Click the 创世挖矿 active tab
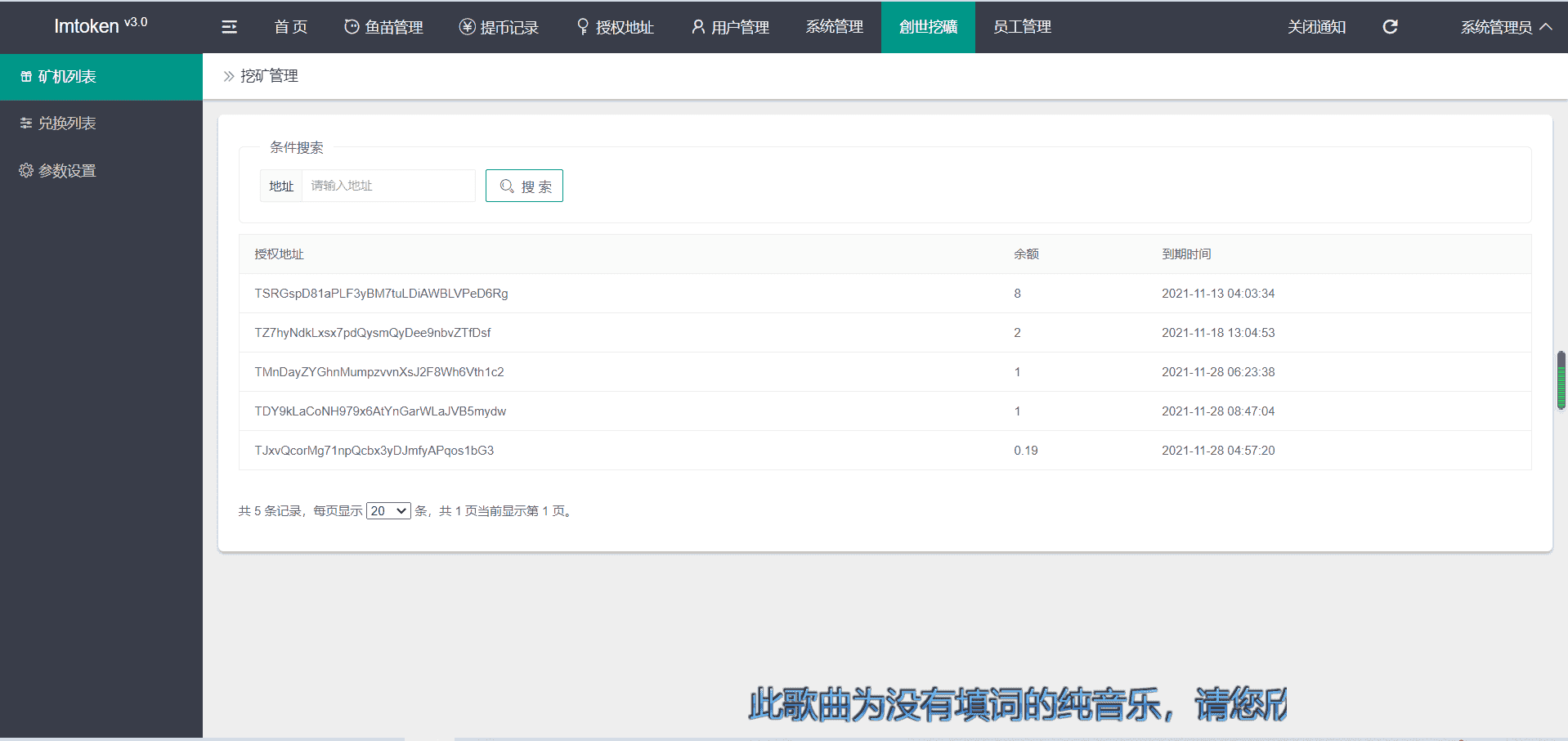This screenshot has height=741, width=1568. point(928,27)
